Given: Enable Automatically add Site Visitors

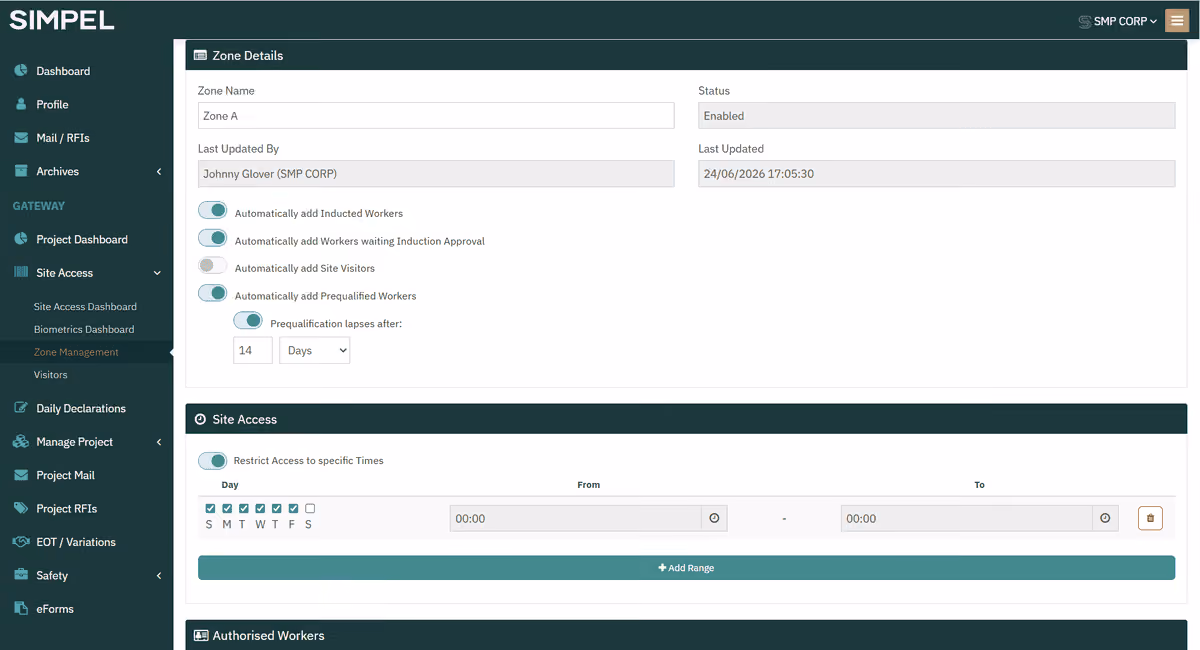Looking at the screenshot, I should coord(212,266).
